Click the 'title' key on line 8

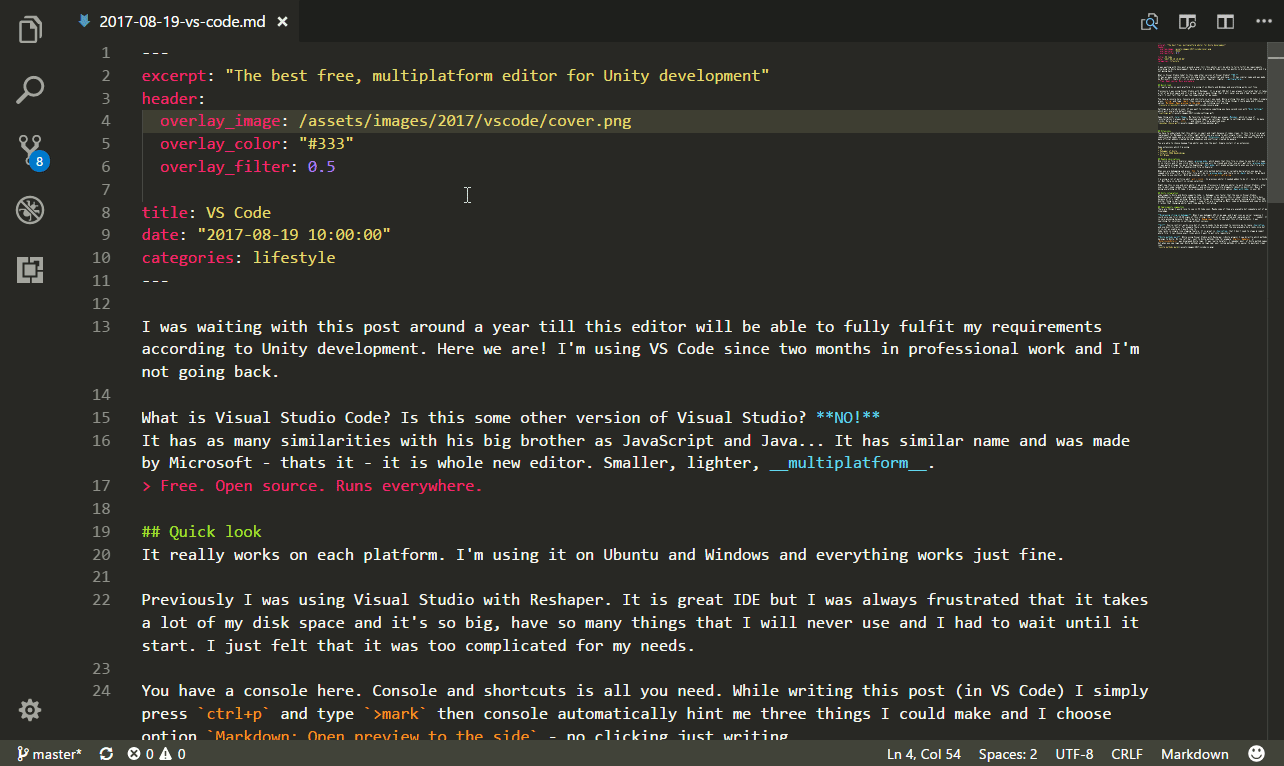(165, 212)
